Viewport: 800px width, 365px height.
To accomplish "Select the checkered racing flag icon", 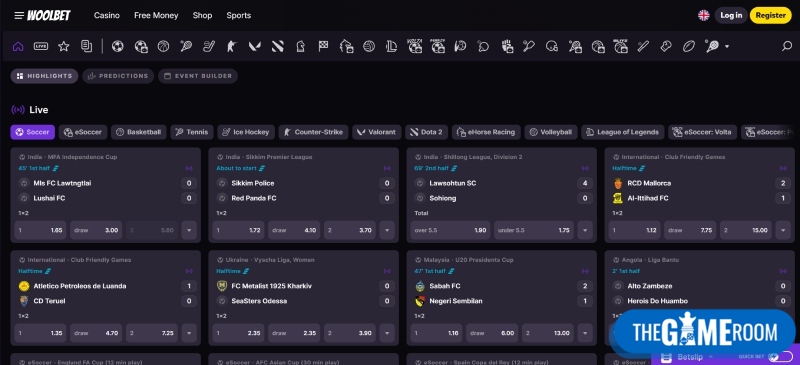I will pos(323,46).
